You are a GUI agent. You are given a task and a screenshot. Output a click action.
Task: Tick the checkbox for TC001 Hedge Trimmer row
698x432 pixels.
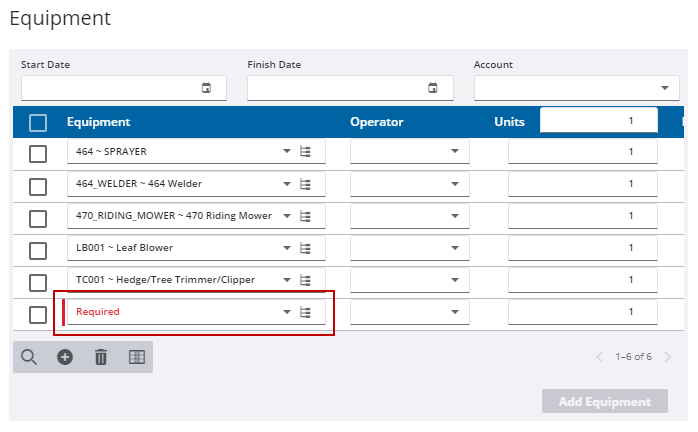(x=38, y=282)
